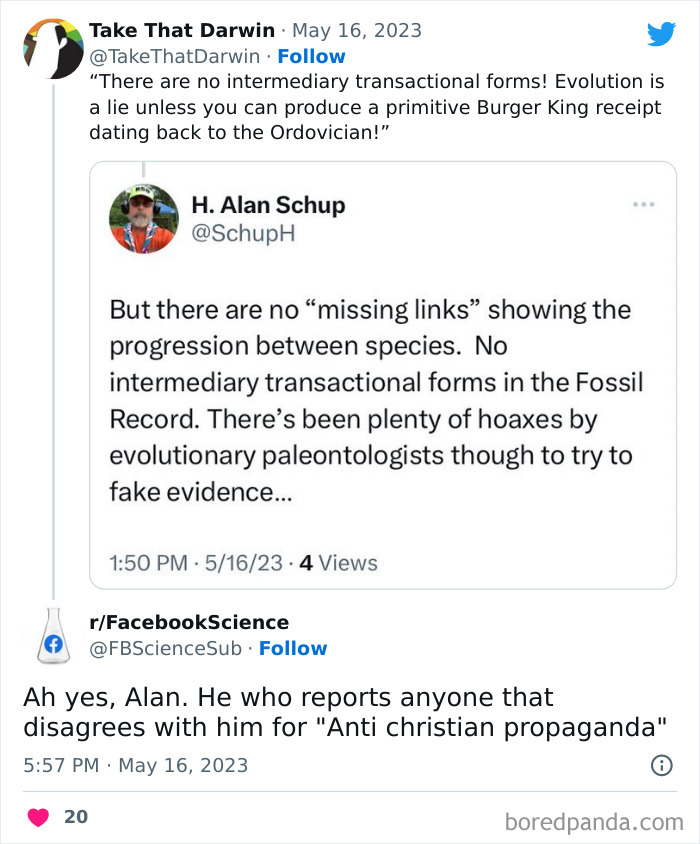
Task: Click the Twitter bird logo
Action: [662, 33]
